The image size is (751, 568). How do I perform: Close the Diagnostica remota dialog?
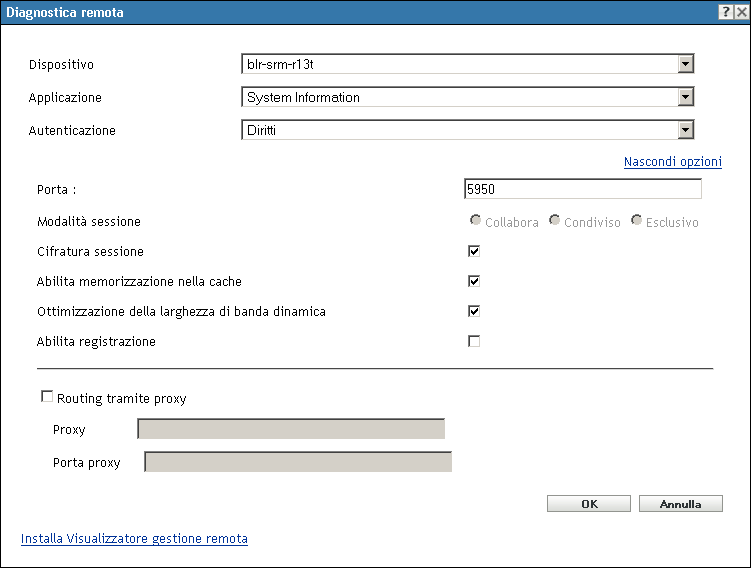click(740, 10)
